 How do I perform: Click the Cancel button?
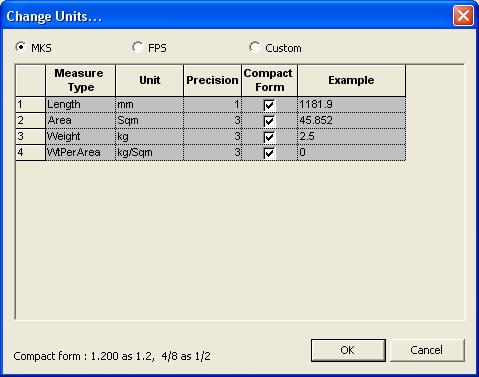click(427, 350)
